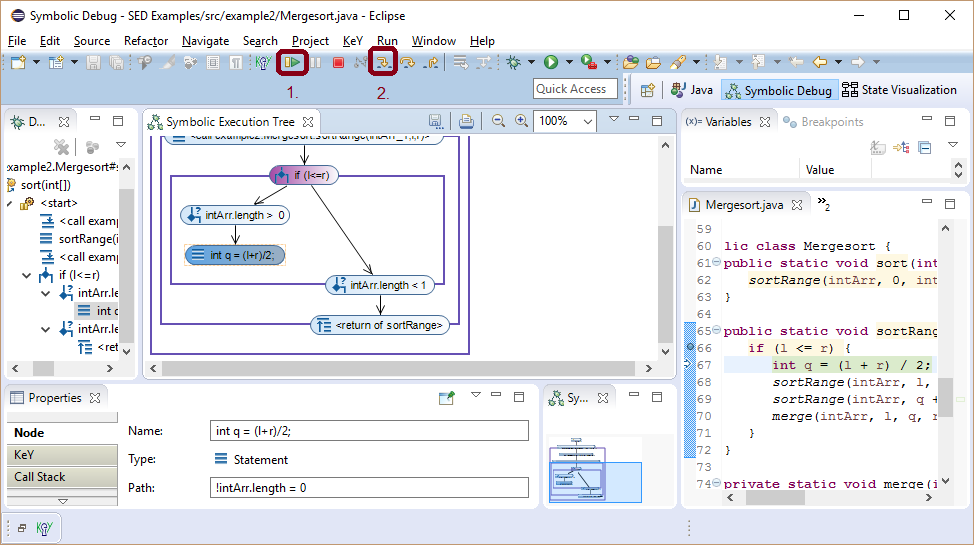974x545 pixels.
Task: Click the Resume execution button
Action: (292, 62)
